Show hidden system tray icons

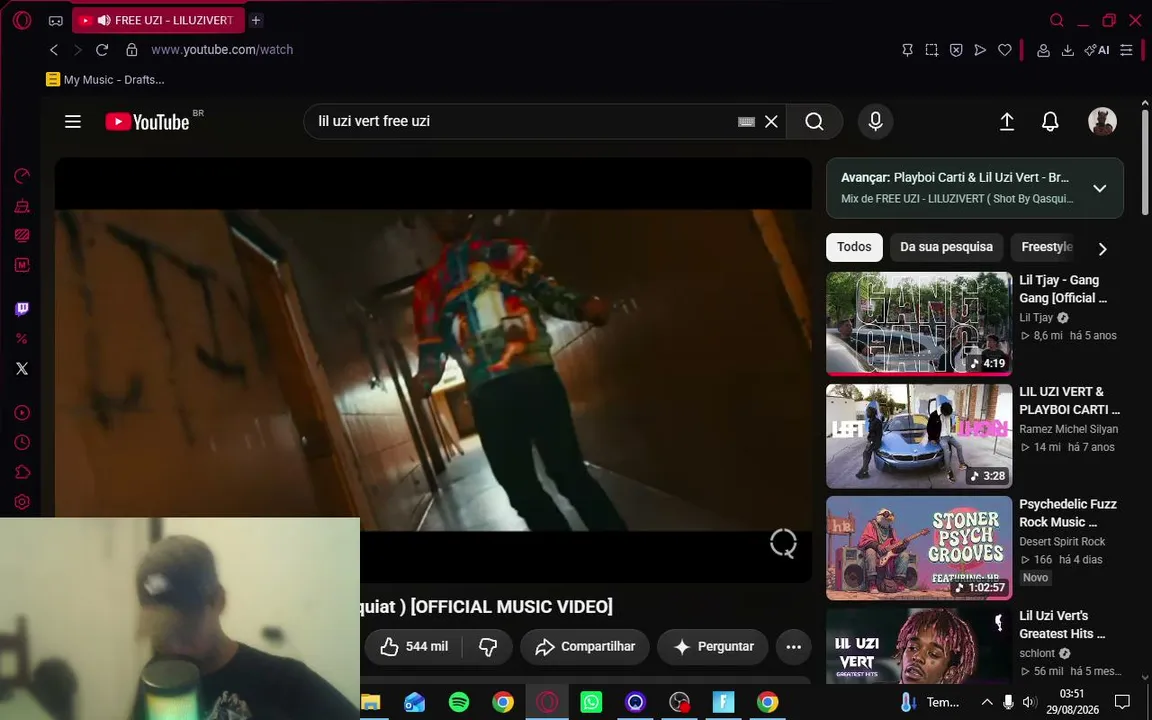[x=987, y=702]
